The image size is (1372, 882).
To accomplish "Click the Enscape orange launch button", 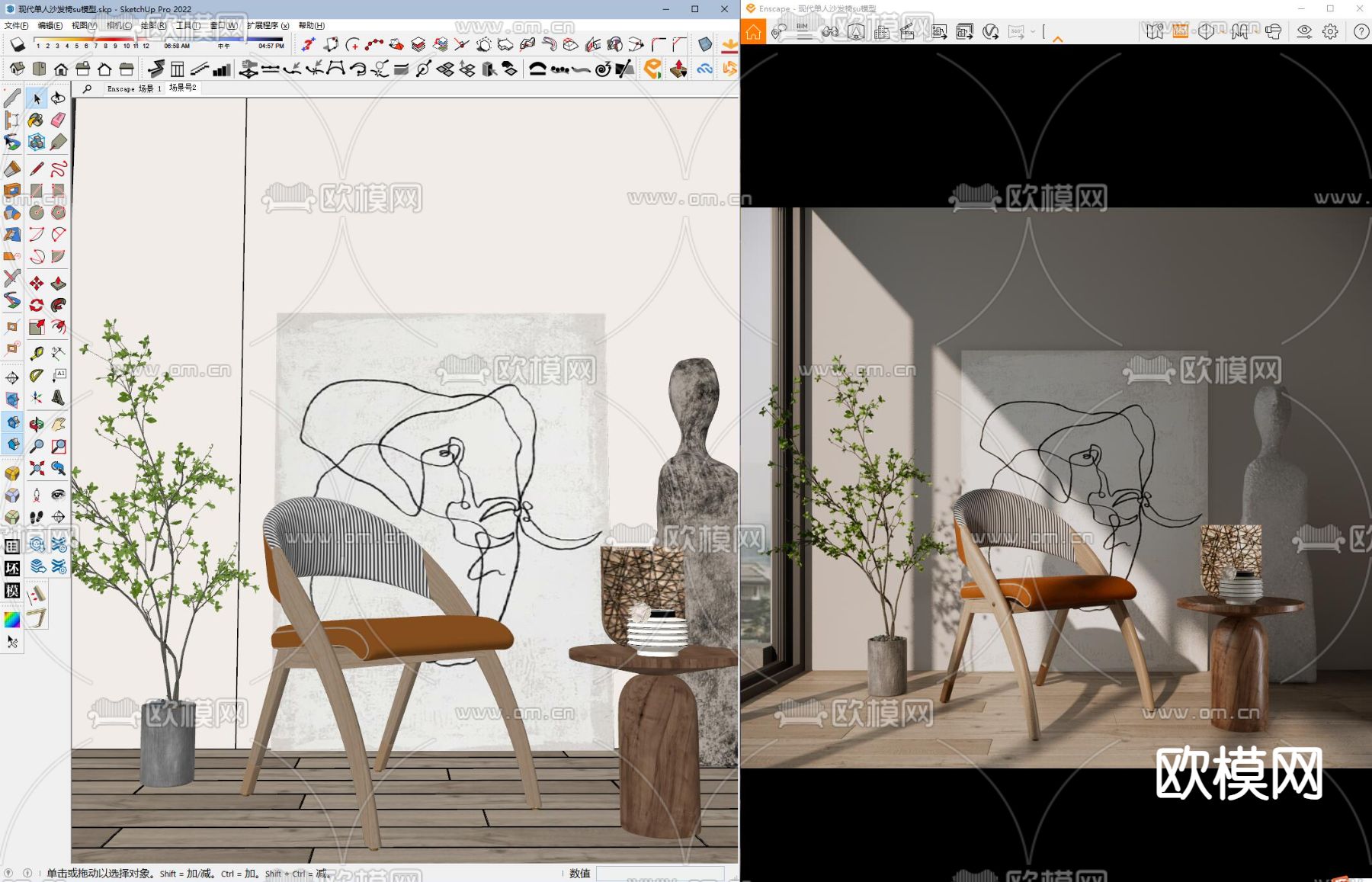I will 652,69.
